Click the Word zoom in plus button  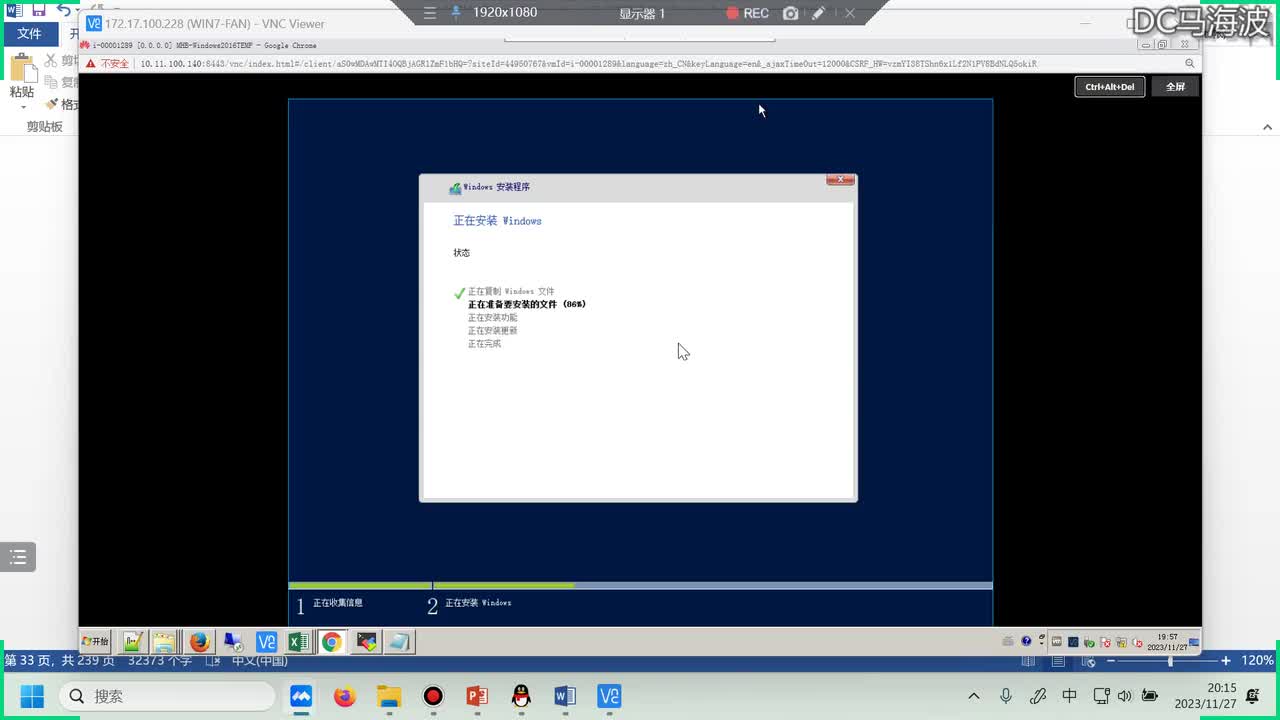(x=1226, y=661)
